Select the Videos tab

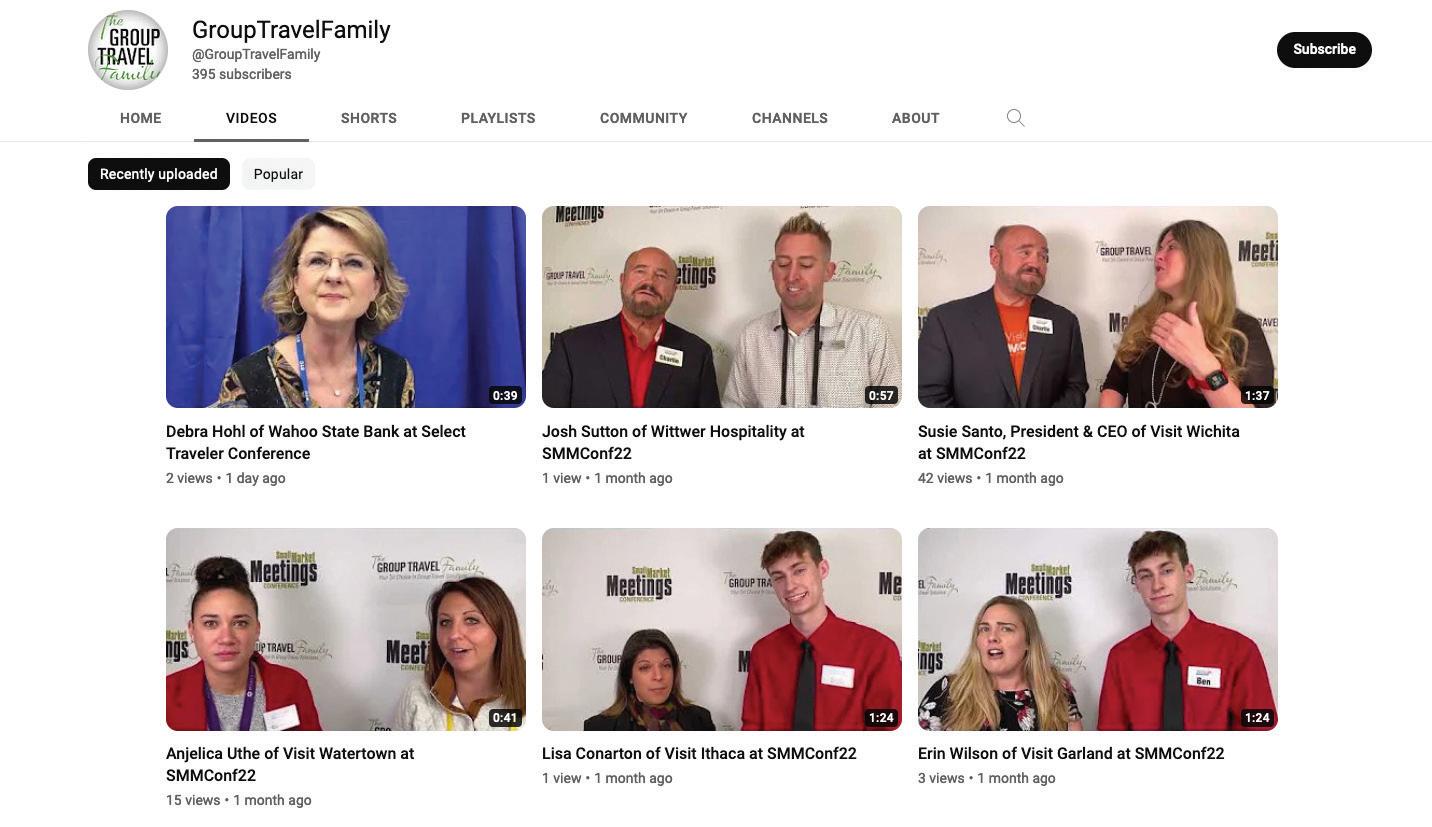pos(251,118)
